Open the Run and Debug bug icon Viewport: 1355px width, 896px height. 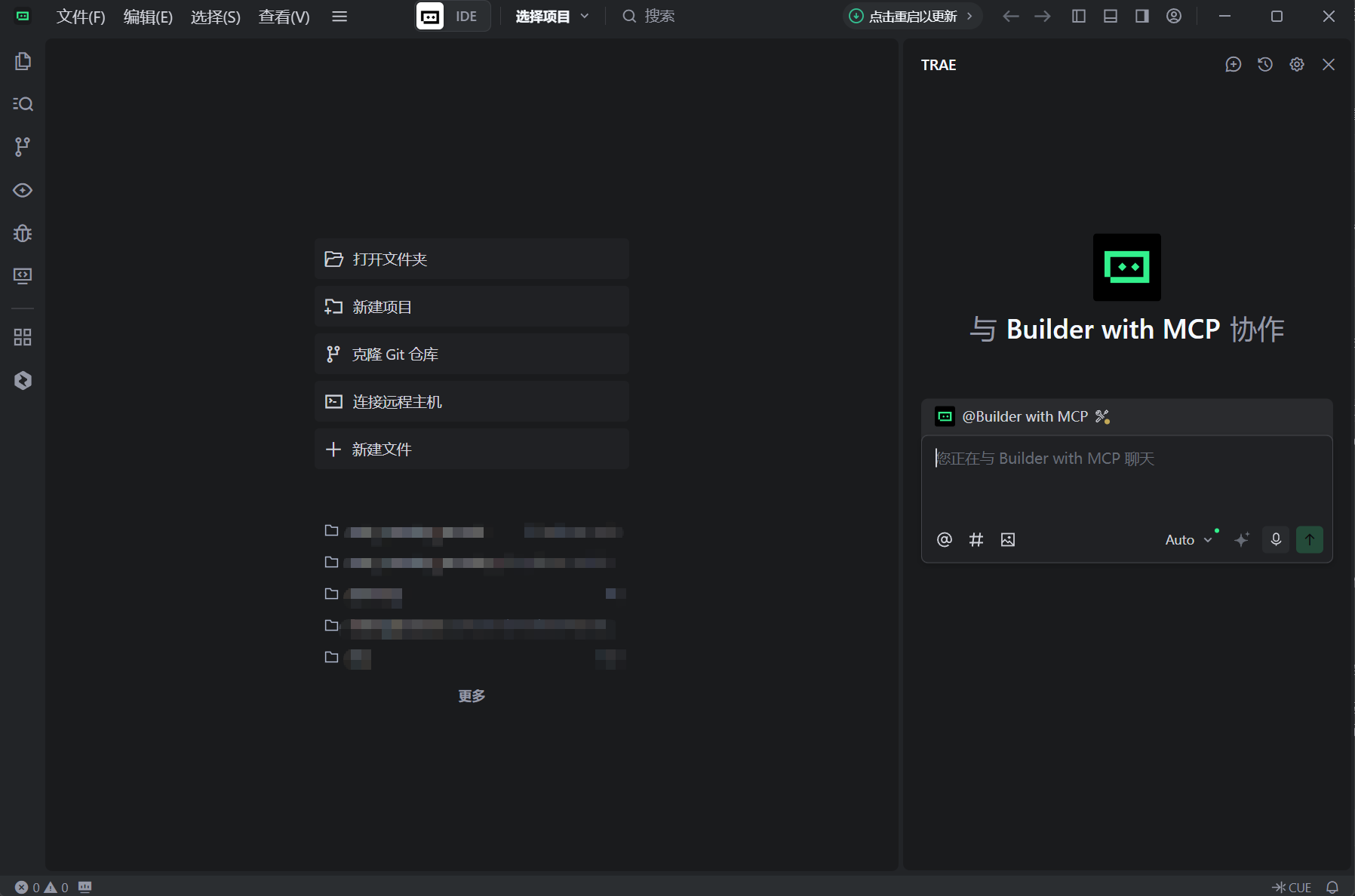pos(23,233)
